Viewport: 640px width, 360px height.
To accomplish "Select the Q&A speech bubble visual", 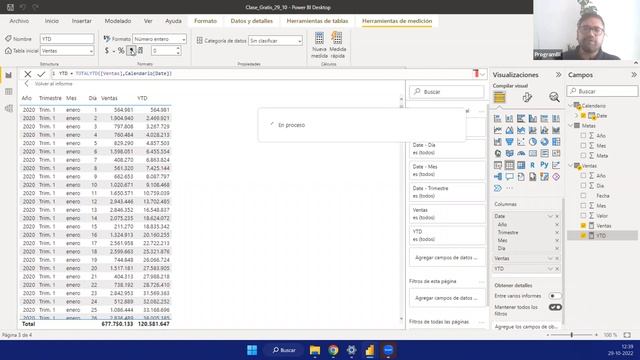I will pyautogui.click(x=509, y=177).
